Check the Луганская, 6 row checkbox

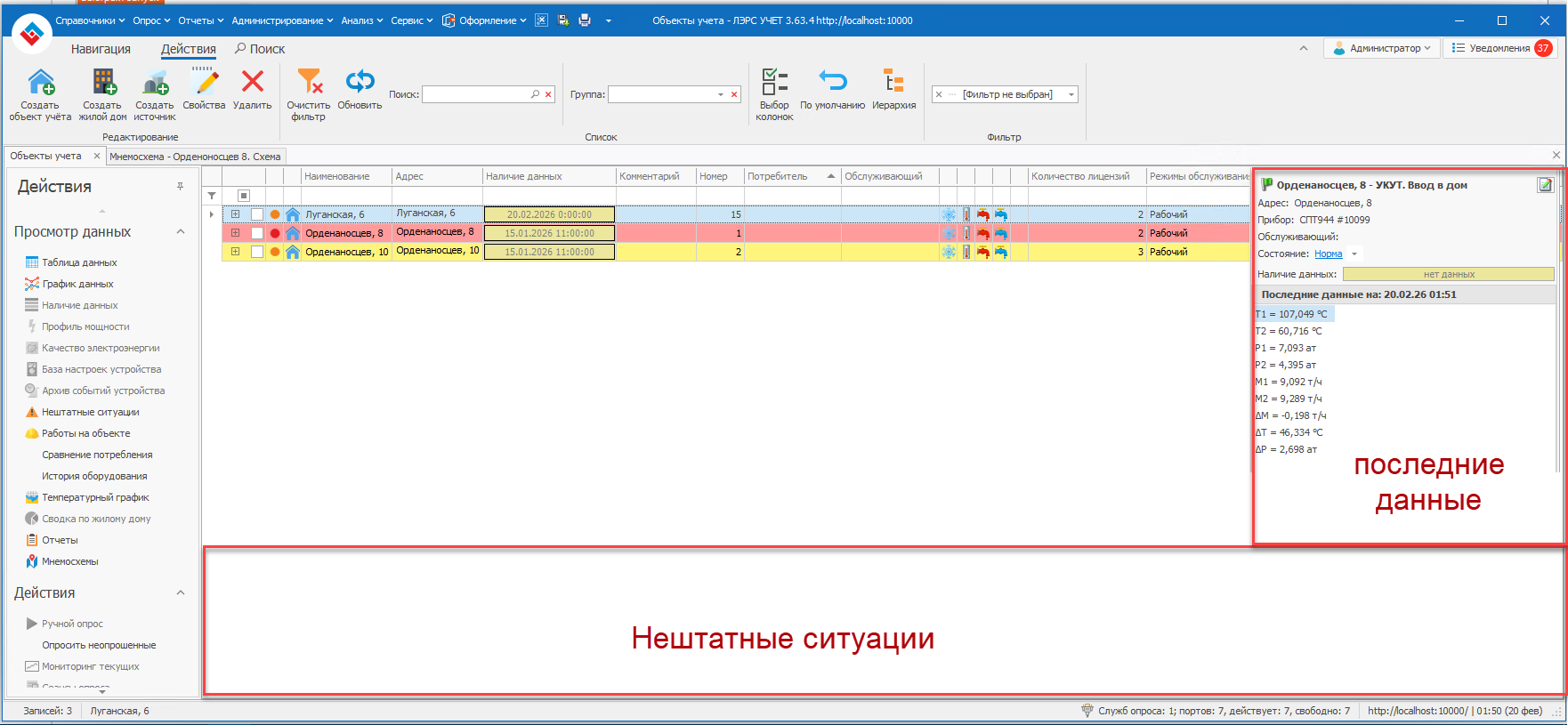(x=257, y=214)
